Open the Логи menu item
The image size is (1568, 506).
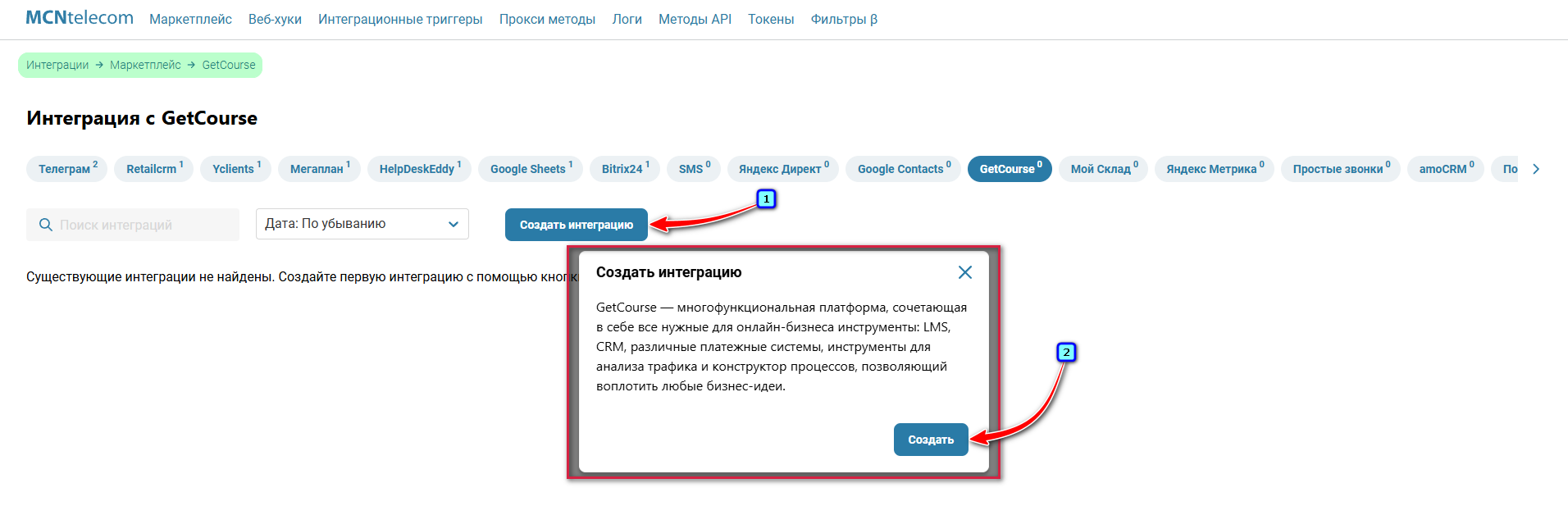[627, 19]
